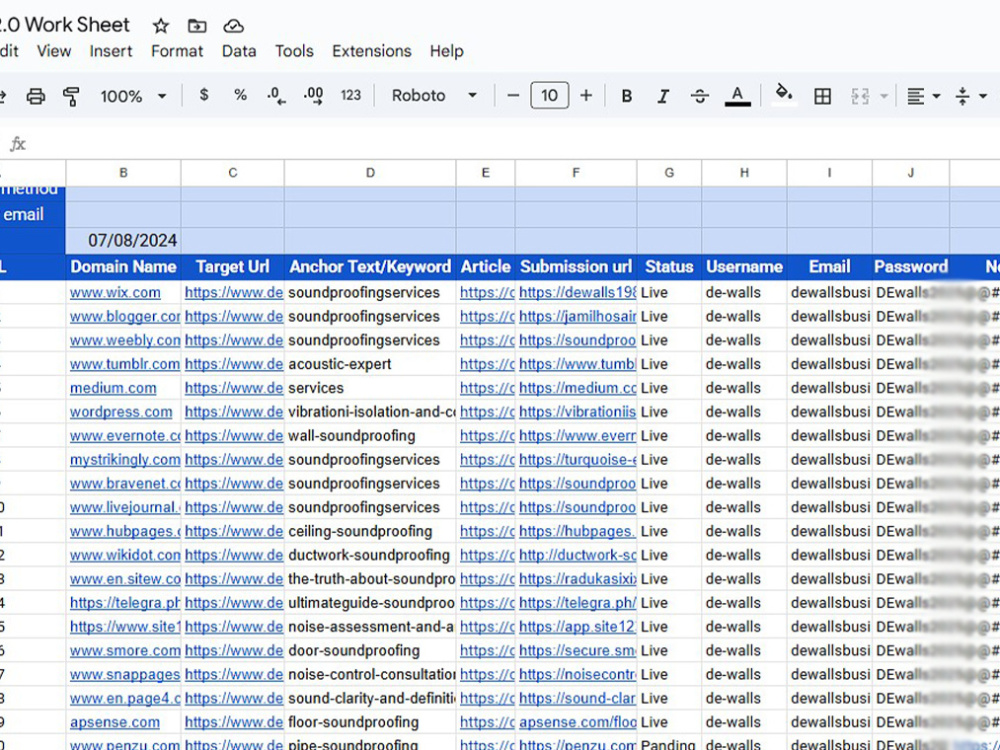
Task: Check the cloud document status icon
Action: pos(233,26)
